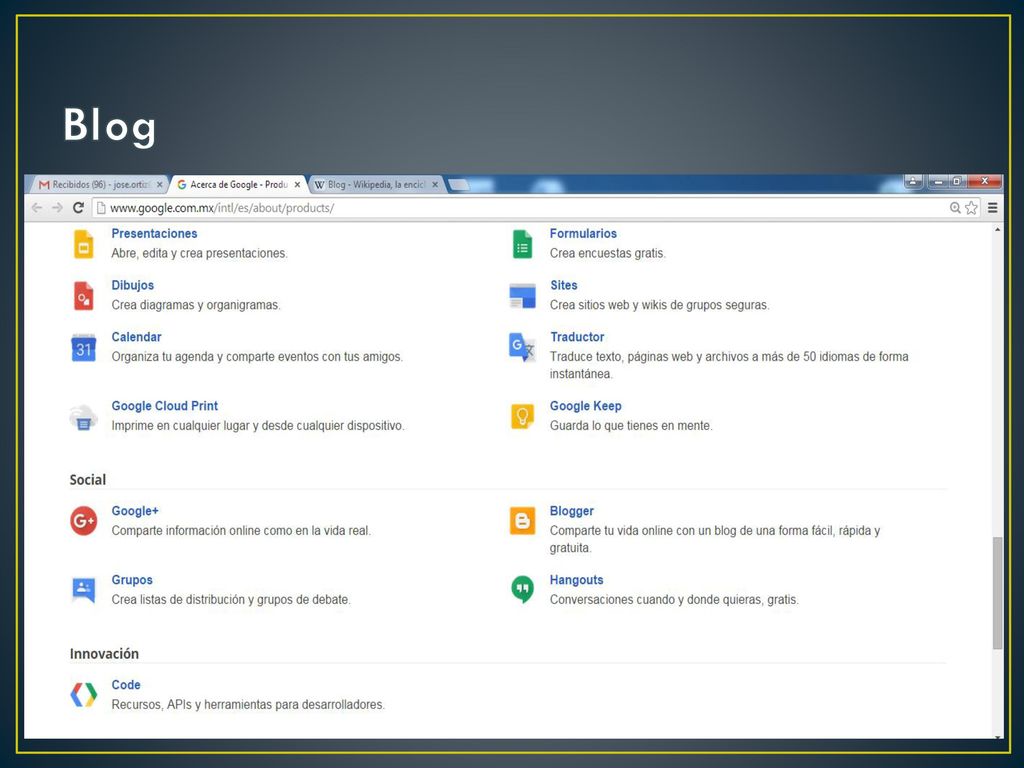
Task: Open the Blogger link
Action: pyautogui.click(x=572, y=511)
